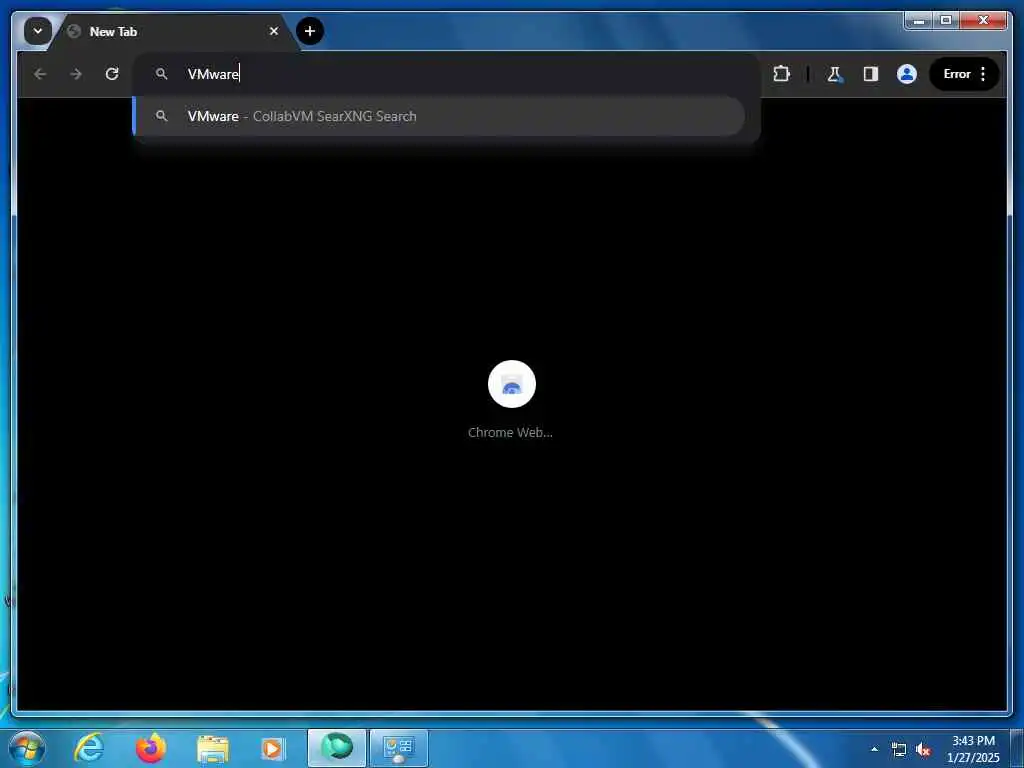Viewport: 1024px width, 768px height.
Task: Toggle the side panel icon
Action: (x=871, y=74)
